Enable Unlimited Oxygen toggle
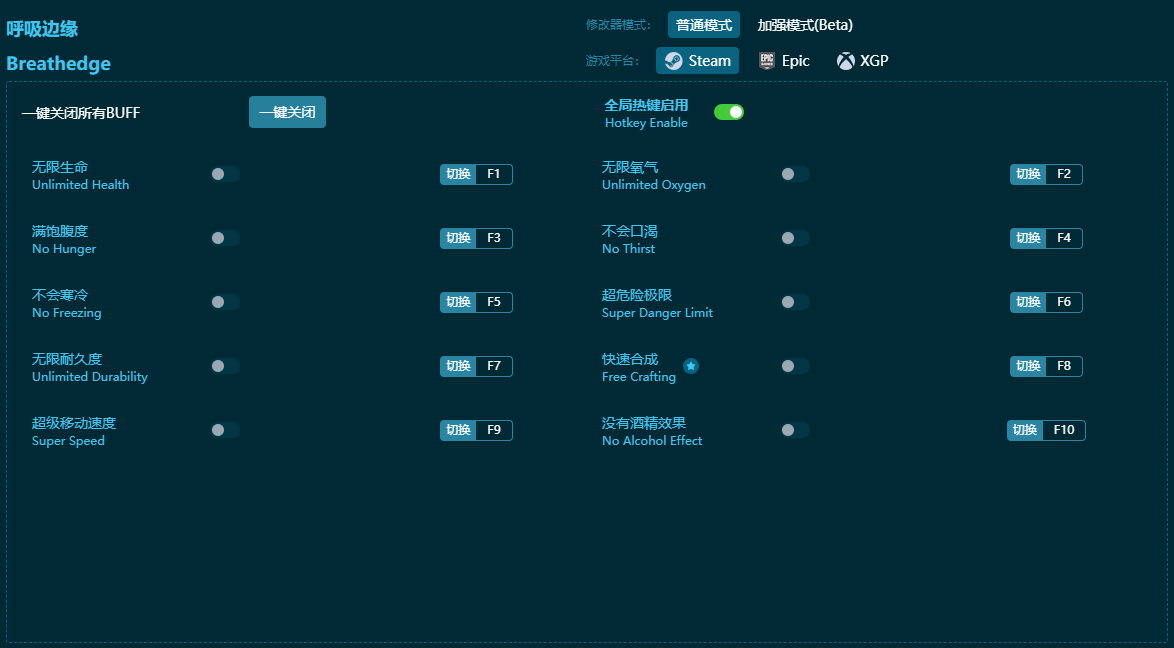Image resolution: width=1174 pixels, height=648 pixels. point(795,174)
